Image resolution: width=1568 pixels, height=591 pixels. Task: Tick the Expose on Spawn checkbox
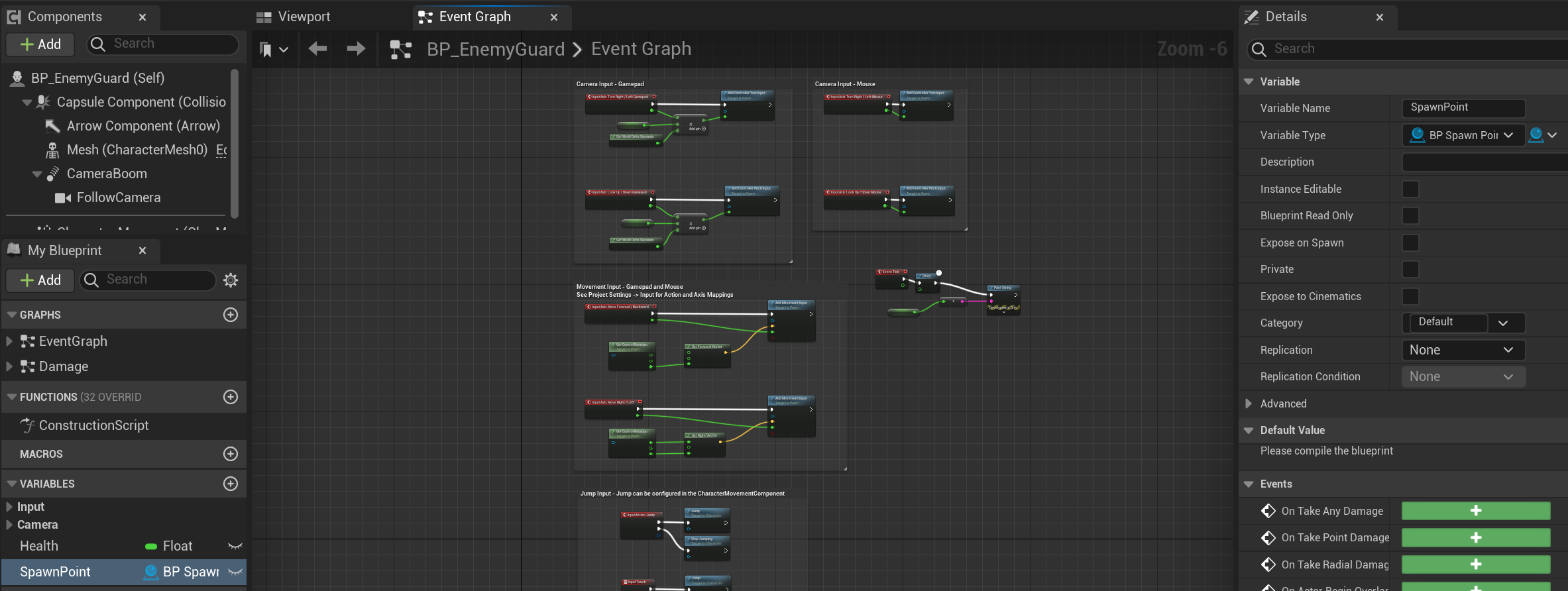1410,242
